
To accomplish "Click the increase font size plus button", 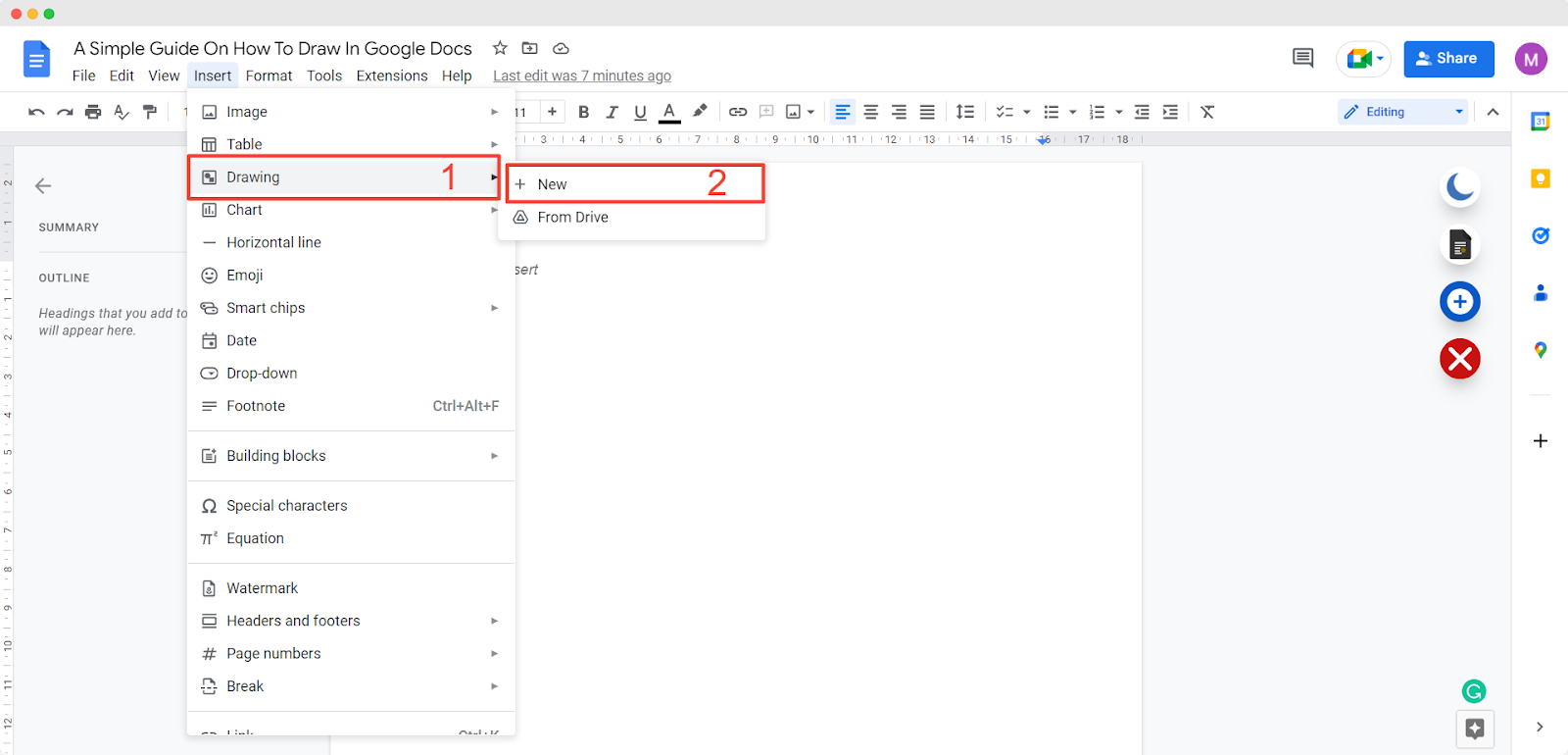I will pos(553,112).
